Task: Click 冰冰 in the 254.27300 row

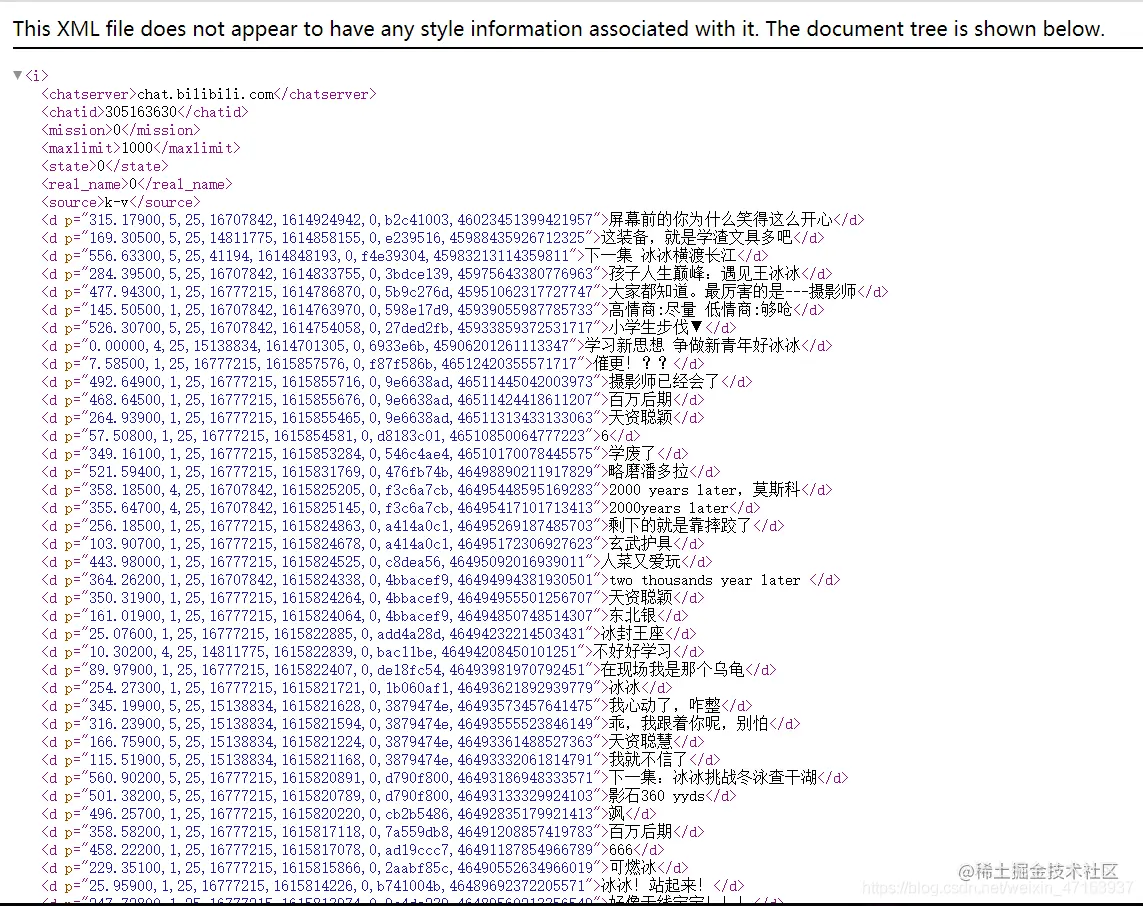Action: (625, 688)
